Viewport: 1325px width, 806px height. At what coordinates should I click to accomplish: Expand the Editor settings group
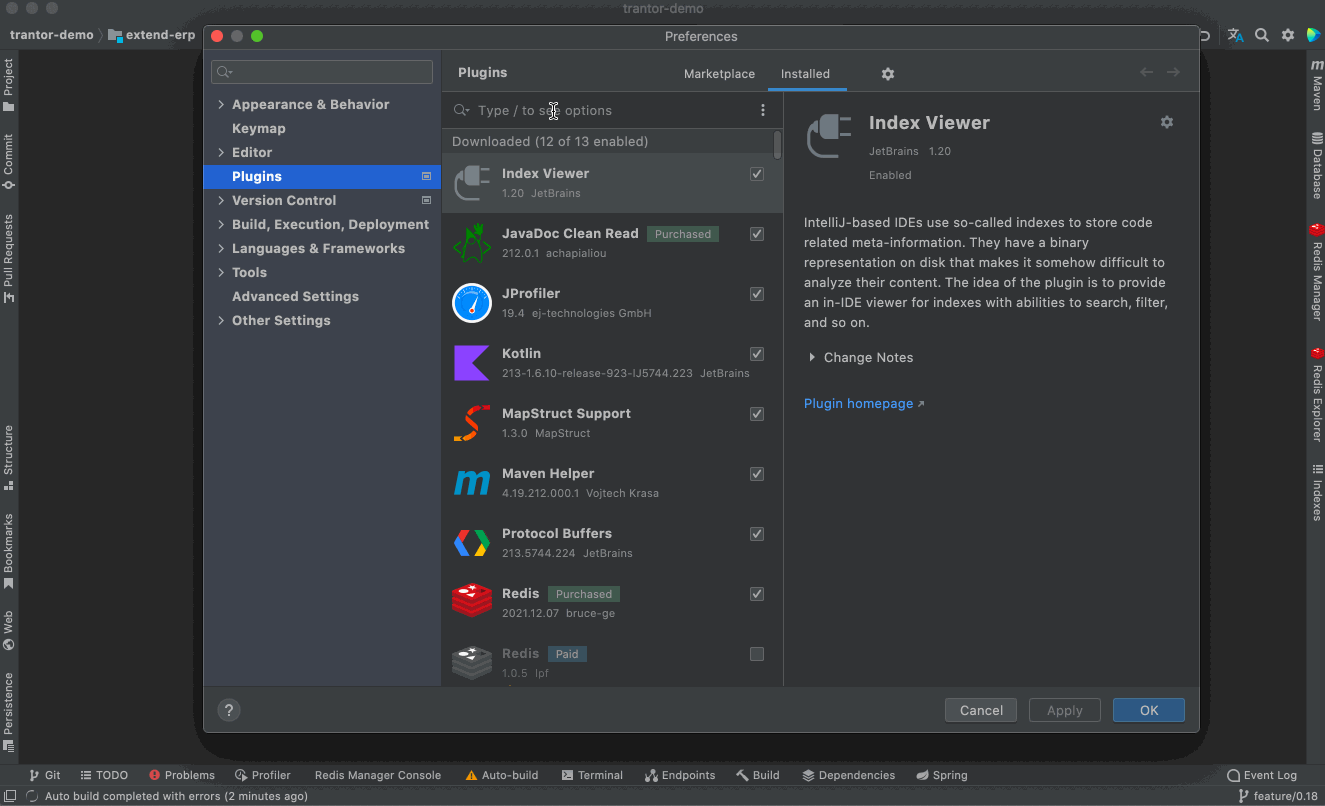[221, 152]
